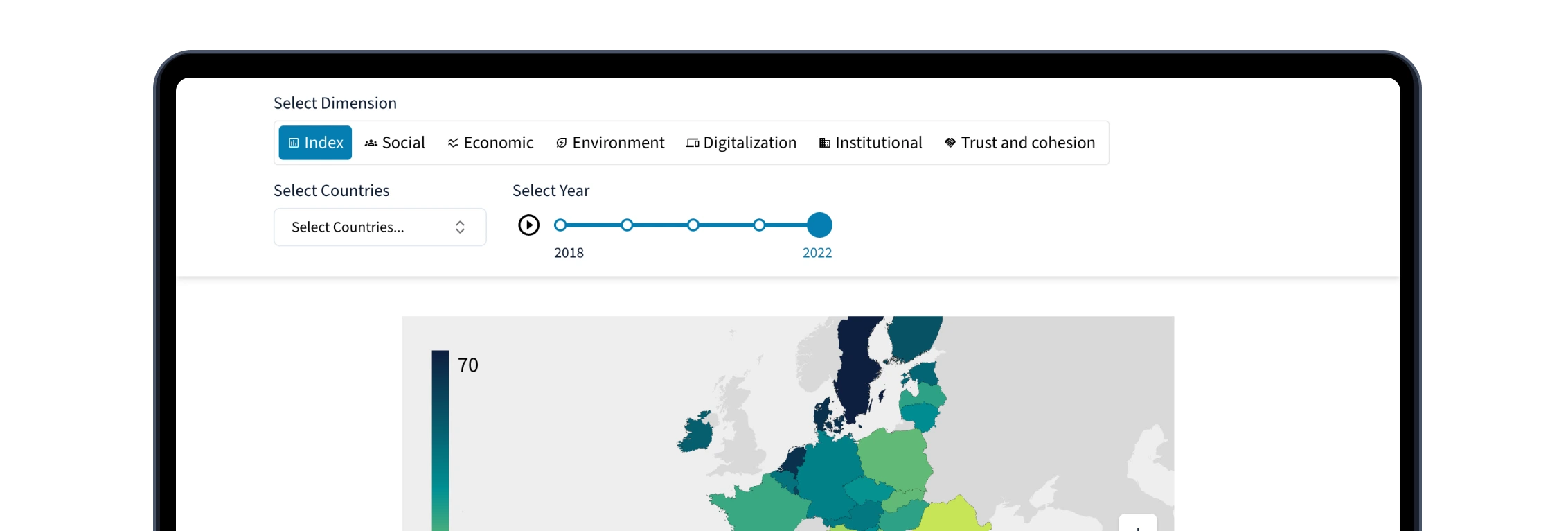Select the fourth year stop on slider
1568x531 pixels.
[x=759, y=225]
